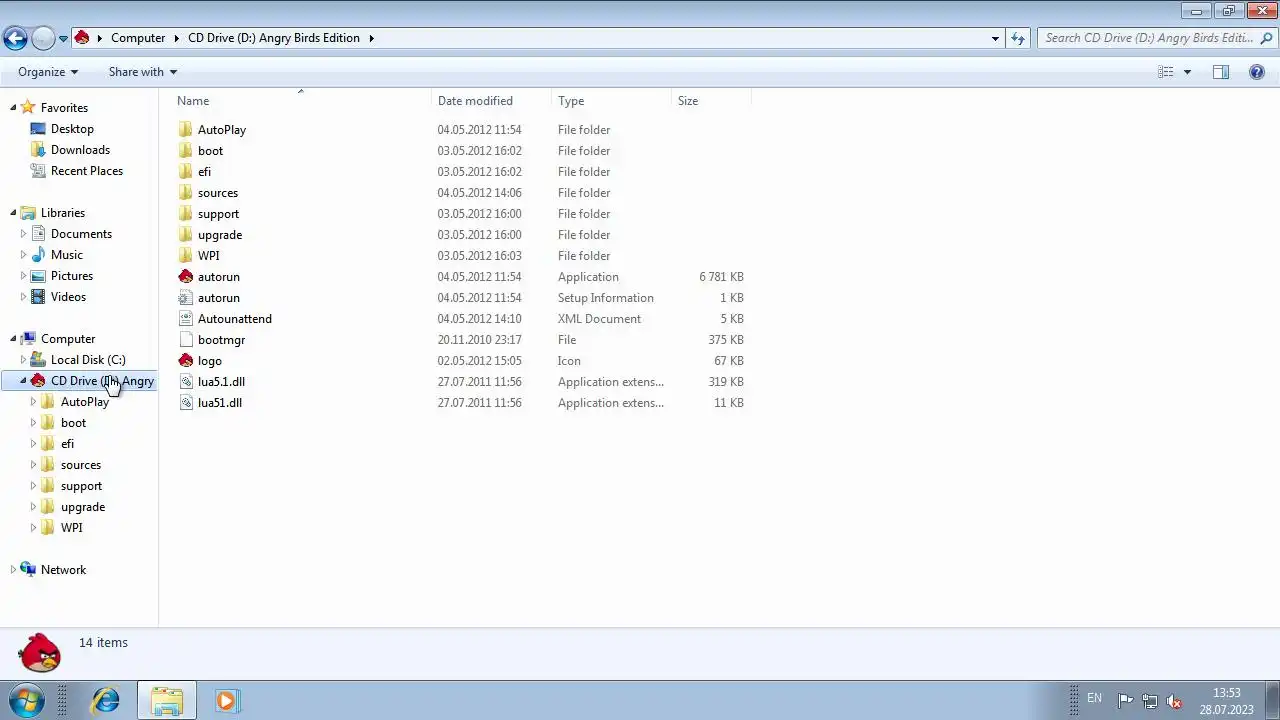Screen dimensions: 1280x720
Task: Open the recent pages dropdown arrow
Action: (x=63, y=39)
